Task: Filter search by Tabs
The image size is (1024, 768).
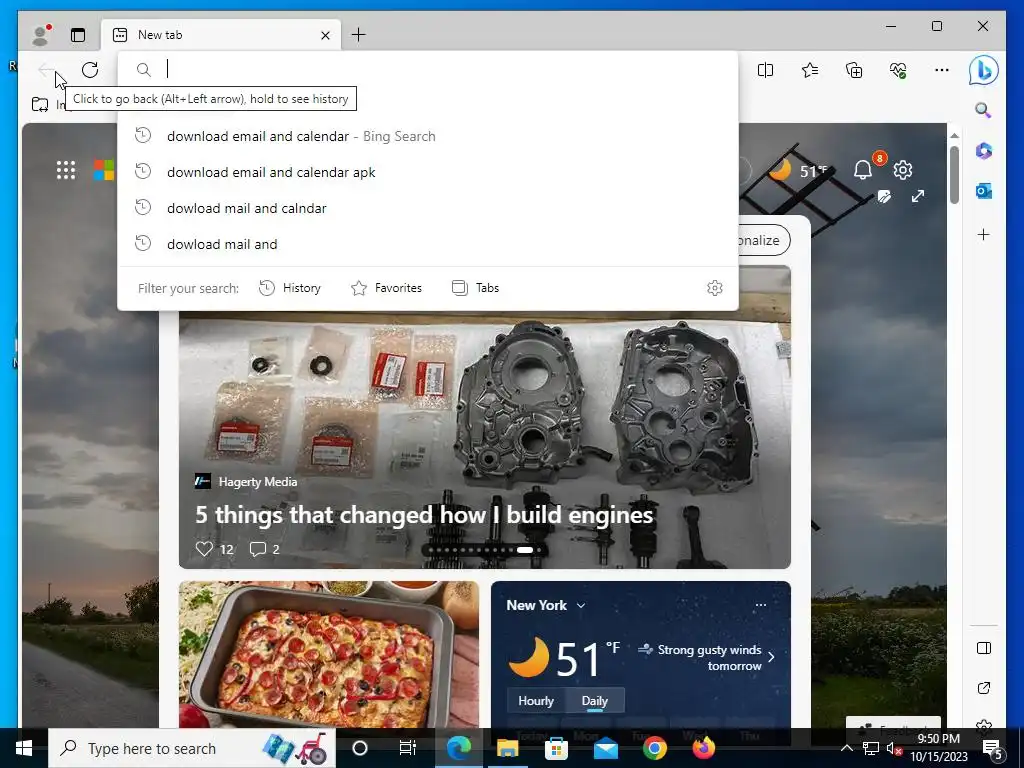Action: (x=475, y=288)
